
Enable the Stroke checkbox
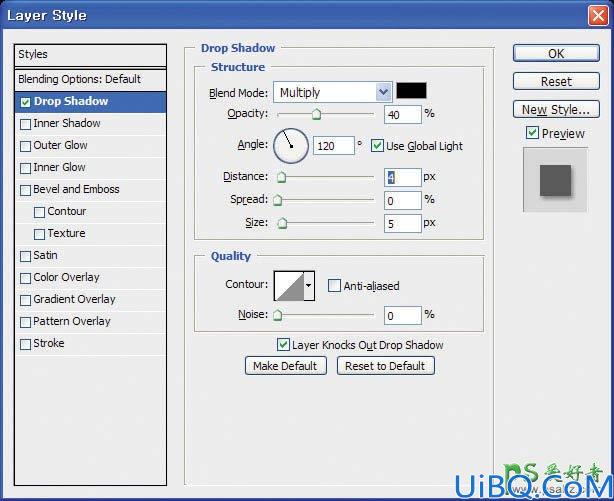25,344
